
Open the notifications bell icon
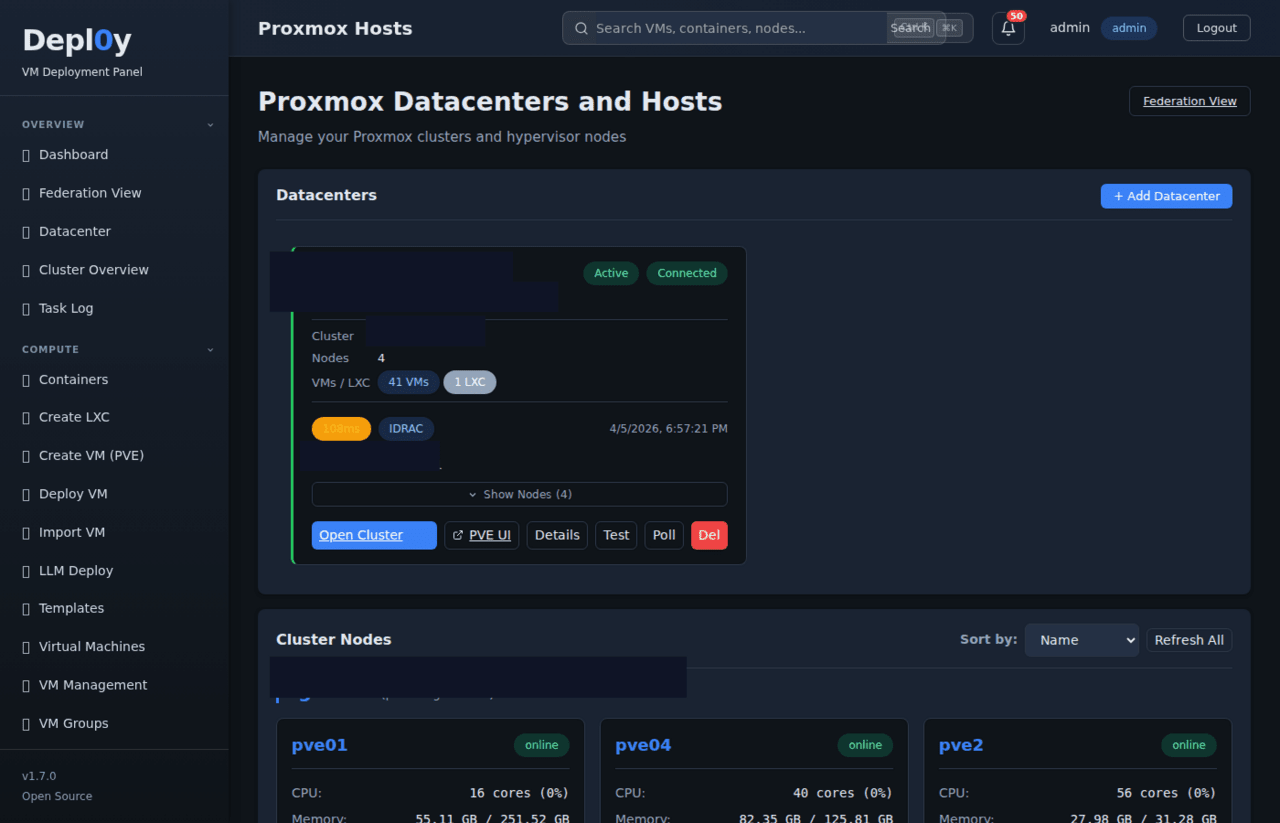coord(1008,28)
